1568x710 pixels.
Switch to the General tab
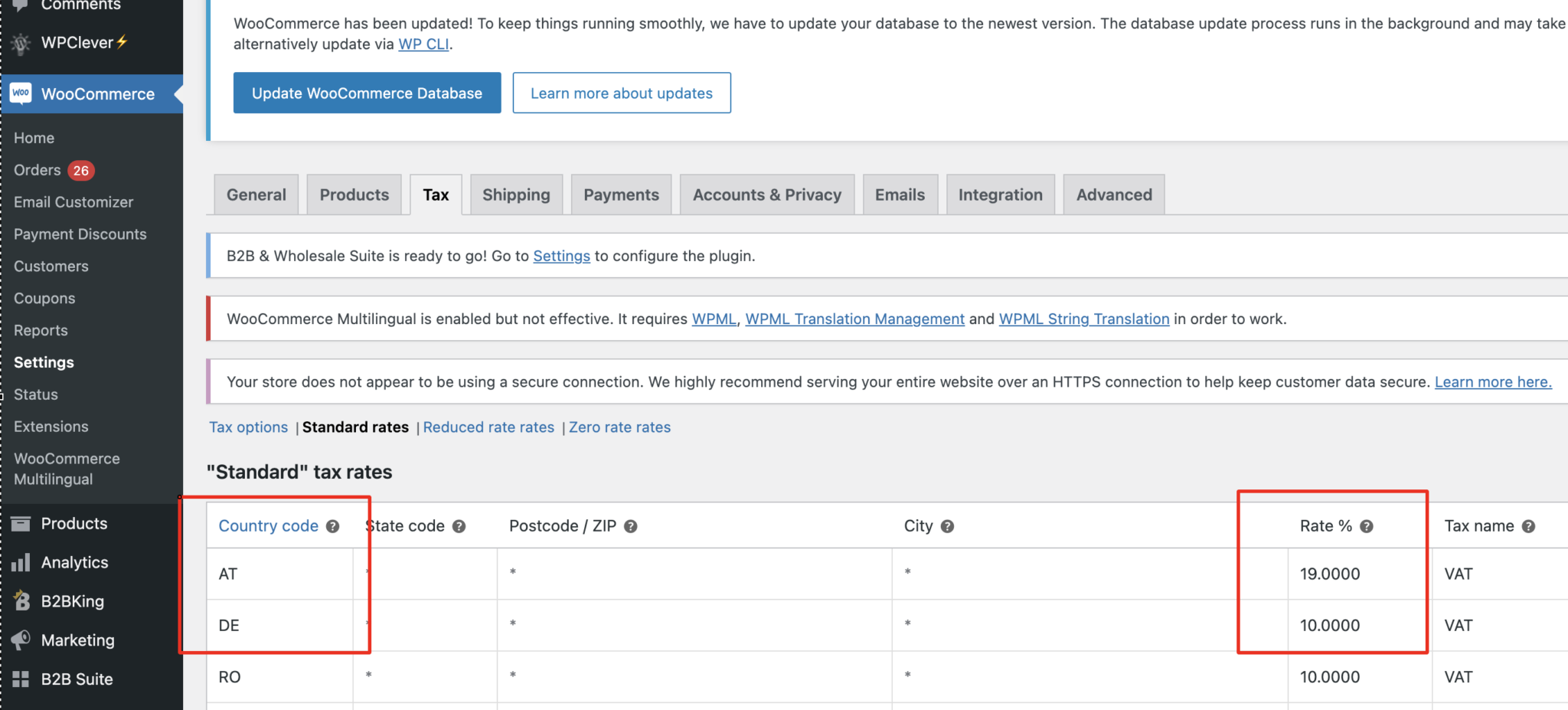pos(256,195)
